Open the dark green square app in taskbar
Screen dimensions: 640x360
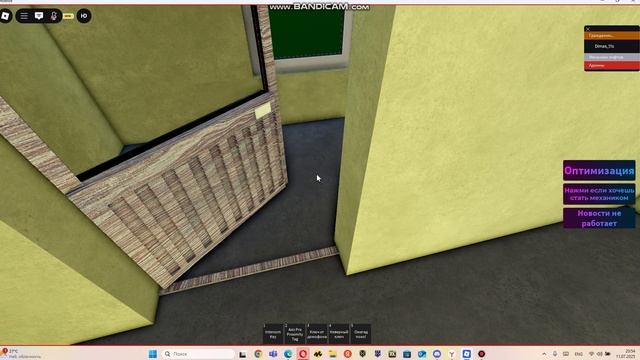(392, 354)
